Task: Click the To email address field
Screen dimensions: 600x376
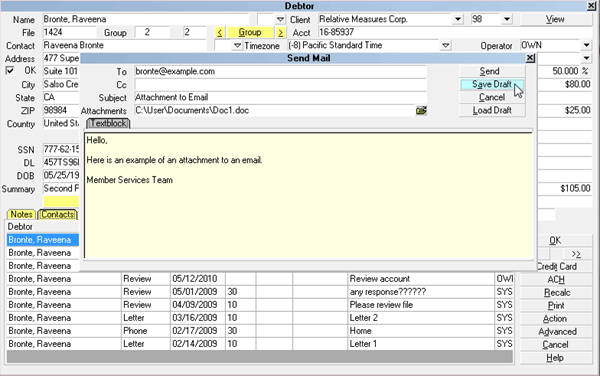Action: click(280, 72)
